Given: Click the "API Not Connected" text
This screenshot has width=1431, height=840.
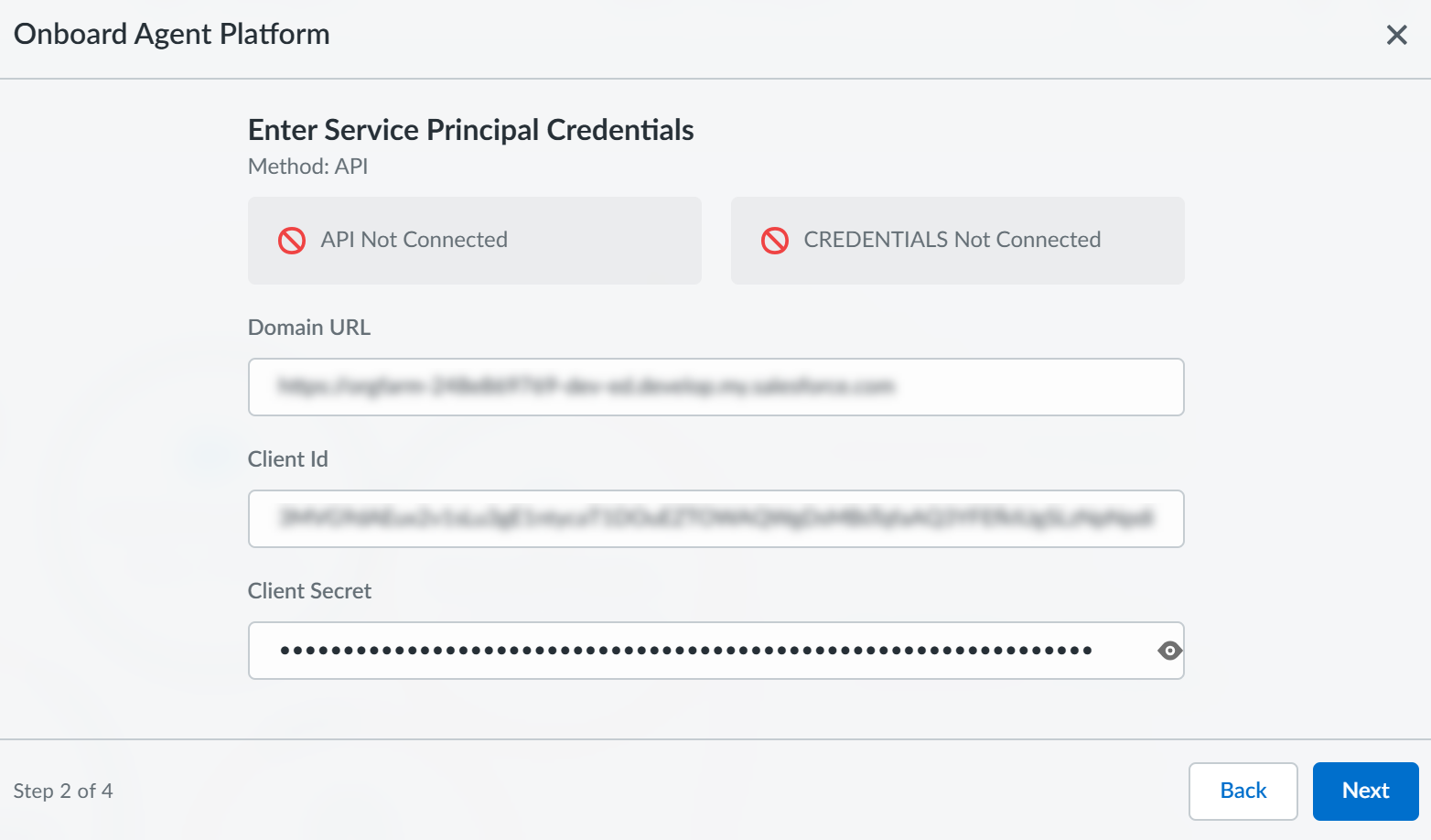Looking at the screenshot, I should 414,240.
